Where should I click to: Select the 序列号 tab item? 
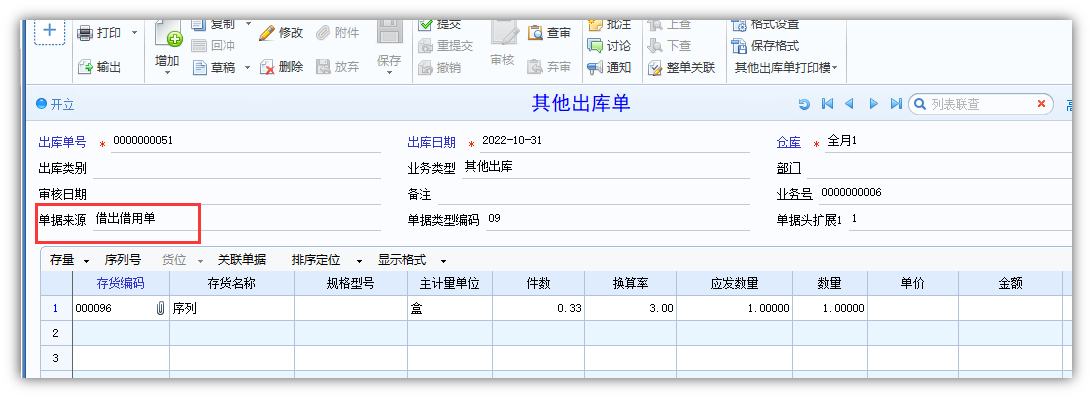click(x=123, y=260)
